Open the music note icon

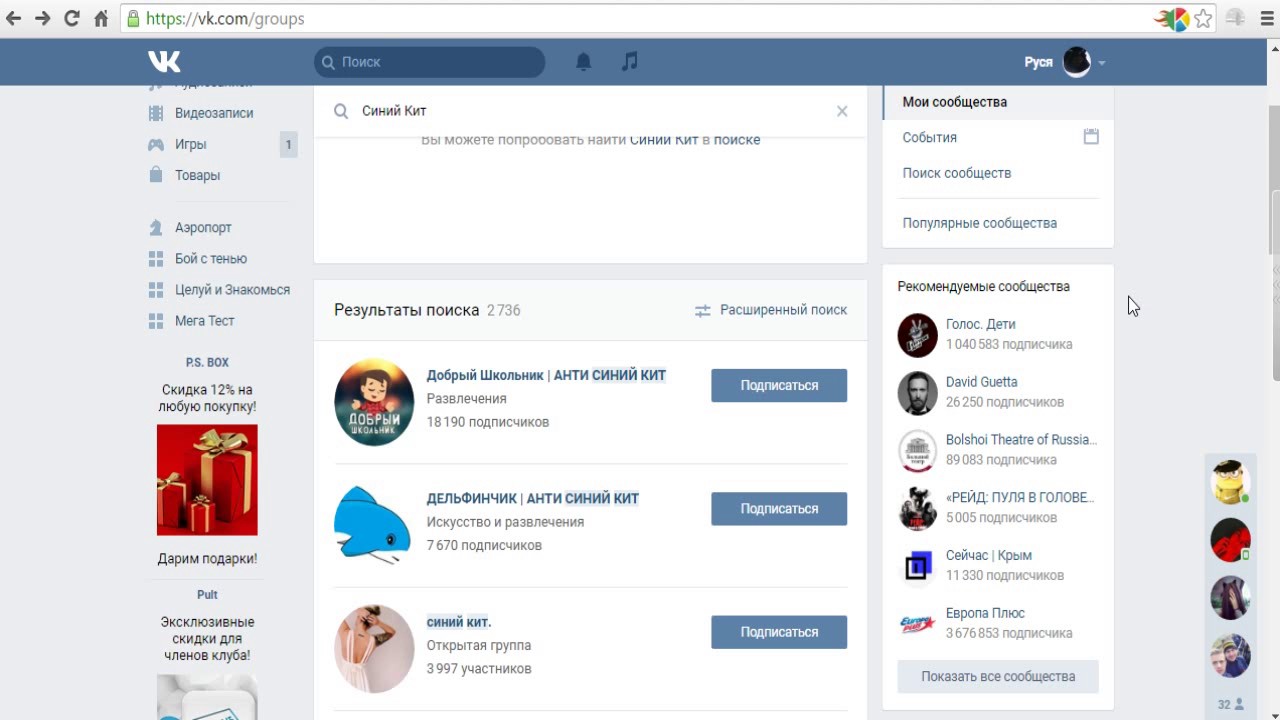pyautogui.click(x=629, y=62)
